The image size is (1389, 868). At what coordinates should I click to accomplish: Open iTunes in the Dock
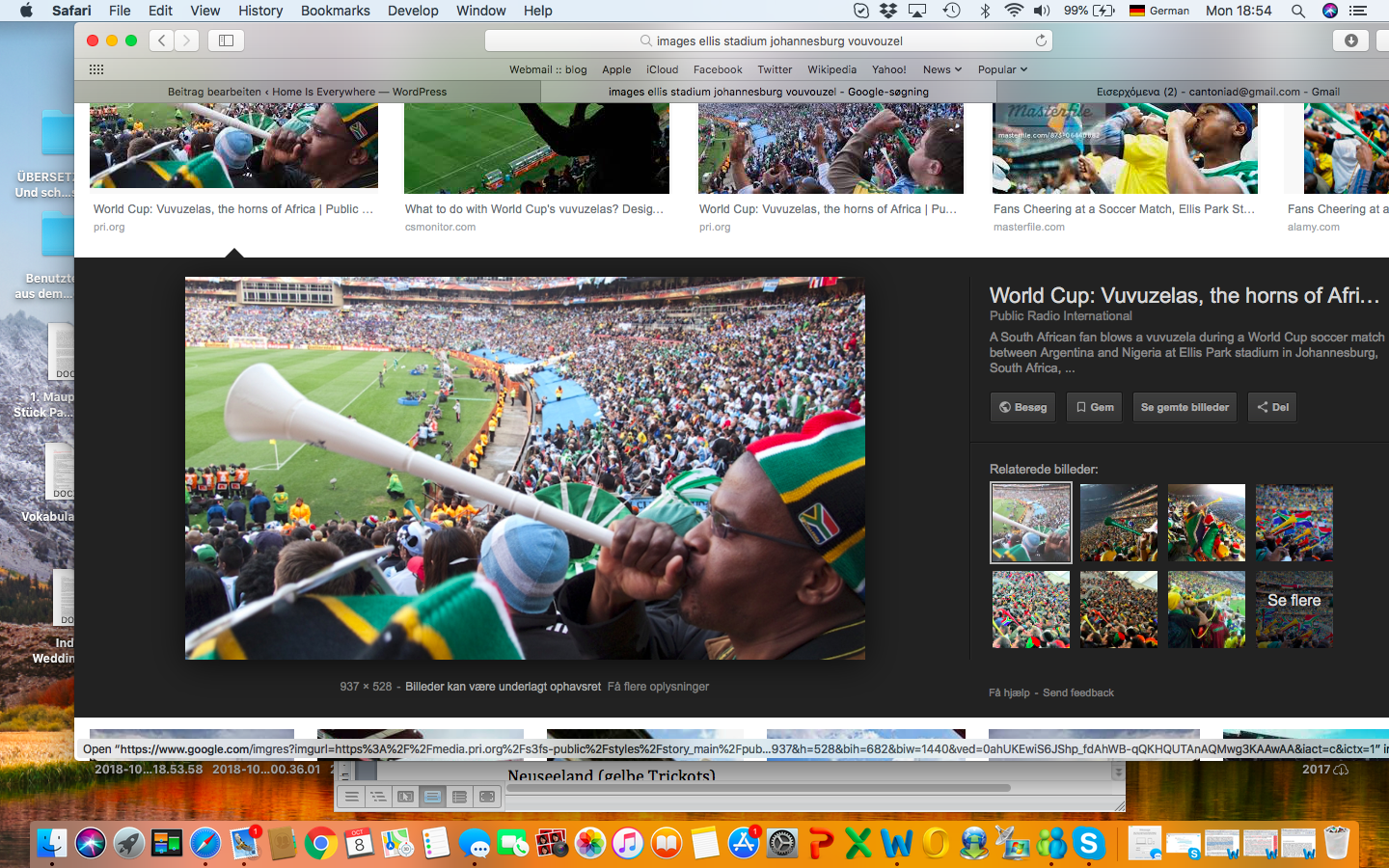tap(628, 844)
